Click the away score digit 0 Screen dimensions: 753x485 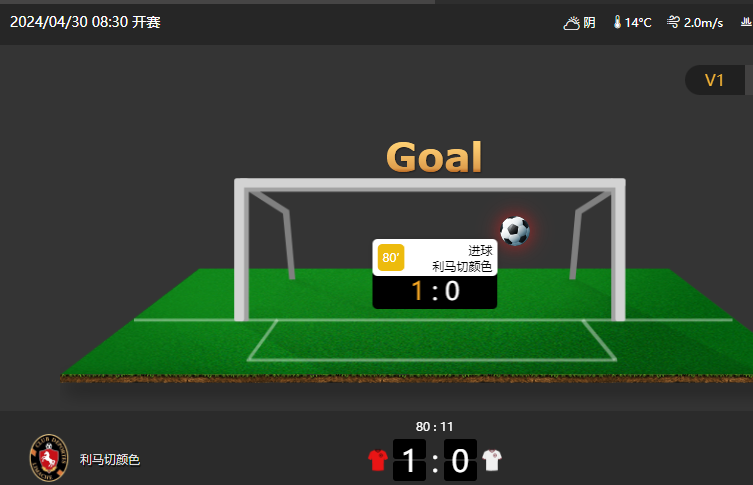[x=460, y=460]
